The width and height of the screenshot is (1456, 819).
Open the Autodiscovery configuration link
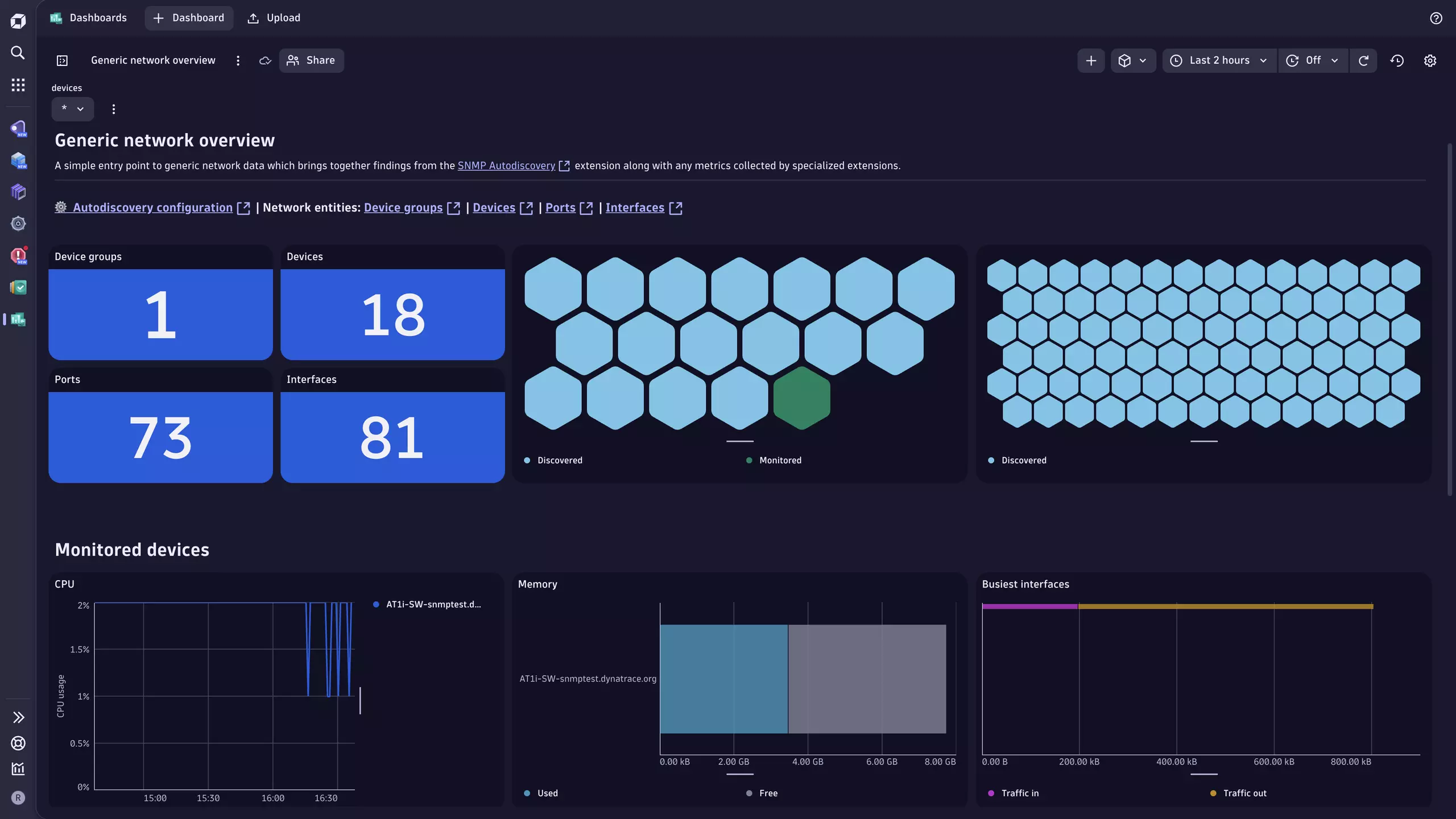click(x=152, y=207)
